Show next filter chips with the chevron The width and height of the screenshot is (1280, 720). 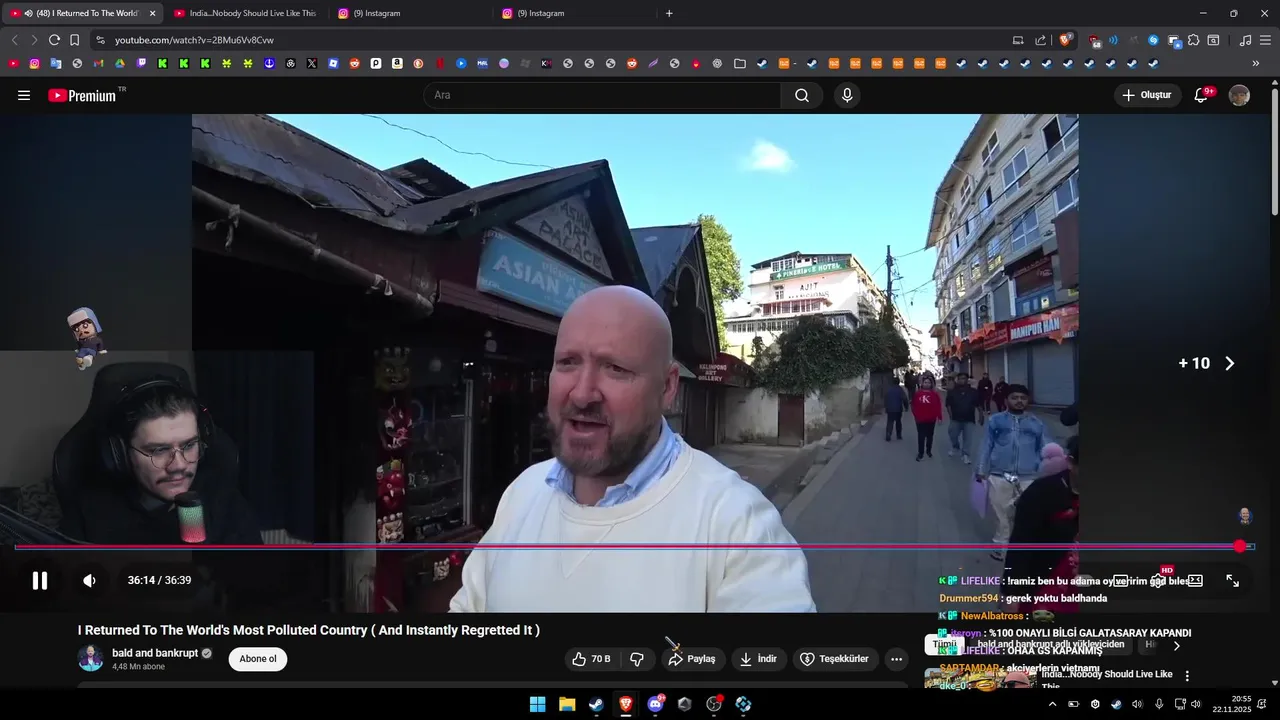coord(1176,646)
